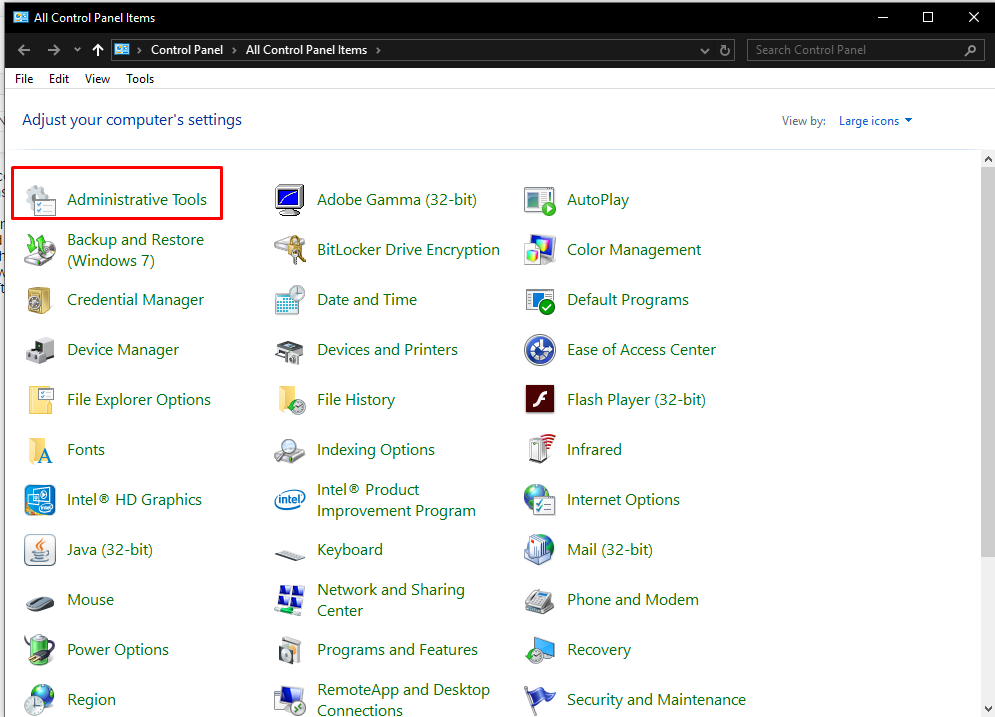Click the Fonts folder icon
Image resolution: width=995 pixels, height=717 pixels.
(41, 451)
